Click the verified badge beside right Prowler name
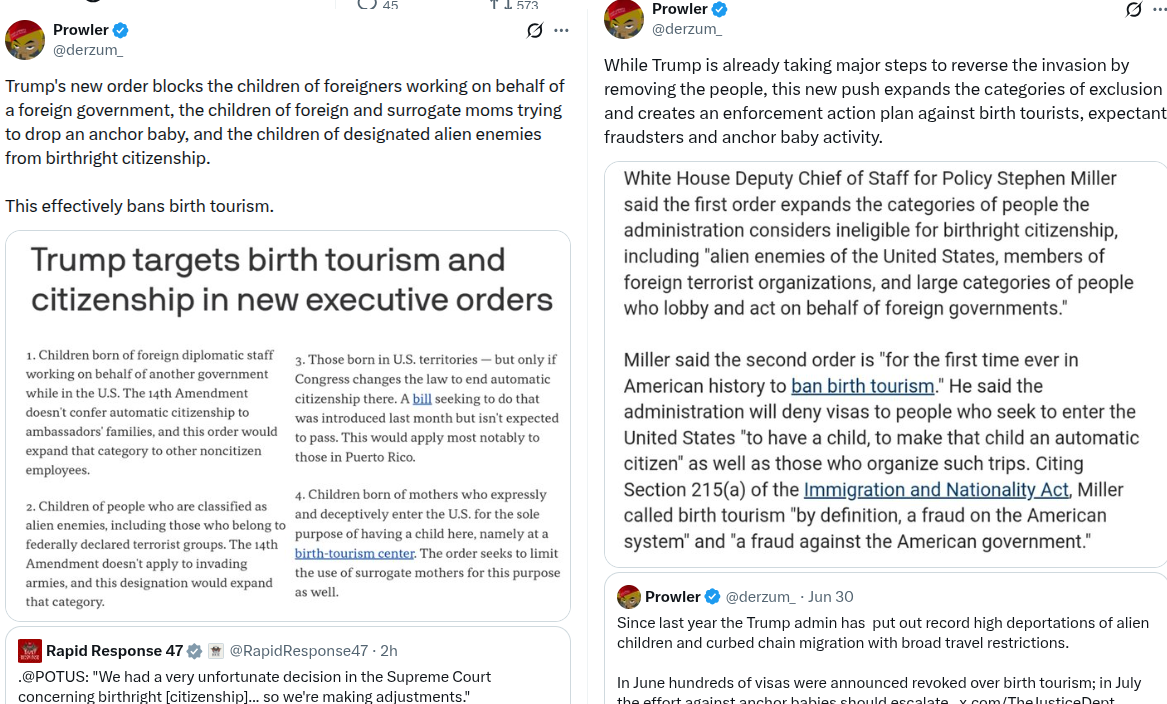Viewport: 1167px width, 704px height. click(x=720, y=10)
